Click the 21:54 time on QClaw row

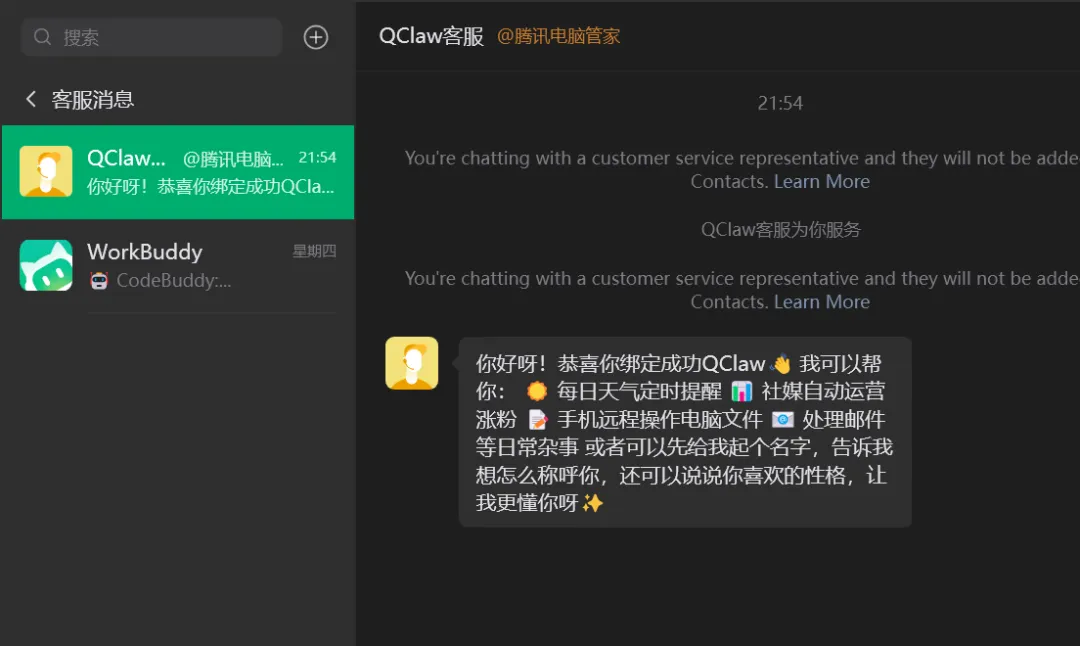pyautogui.click(x=318, y=158)
